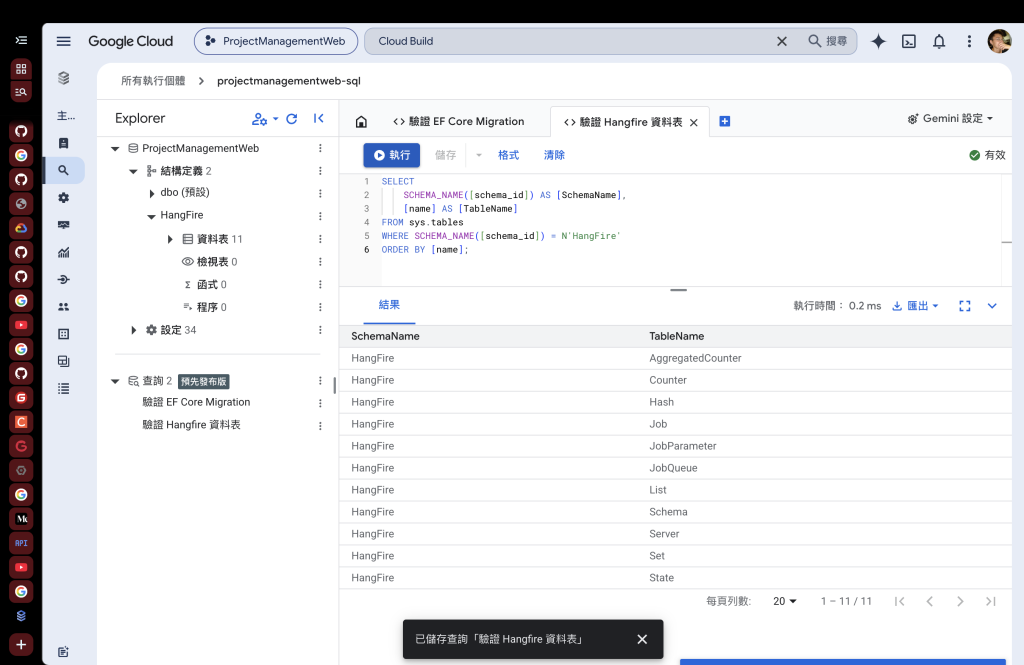Image resolution: width=1024 pixels, height=665 pixels.
Task: Expand the 設定 34 node
Action: pos(133,330)
